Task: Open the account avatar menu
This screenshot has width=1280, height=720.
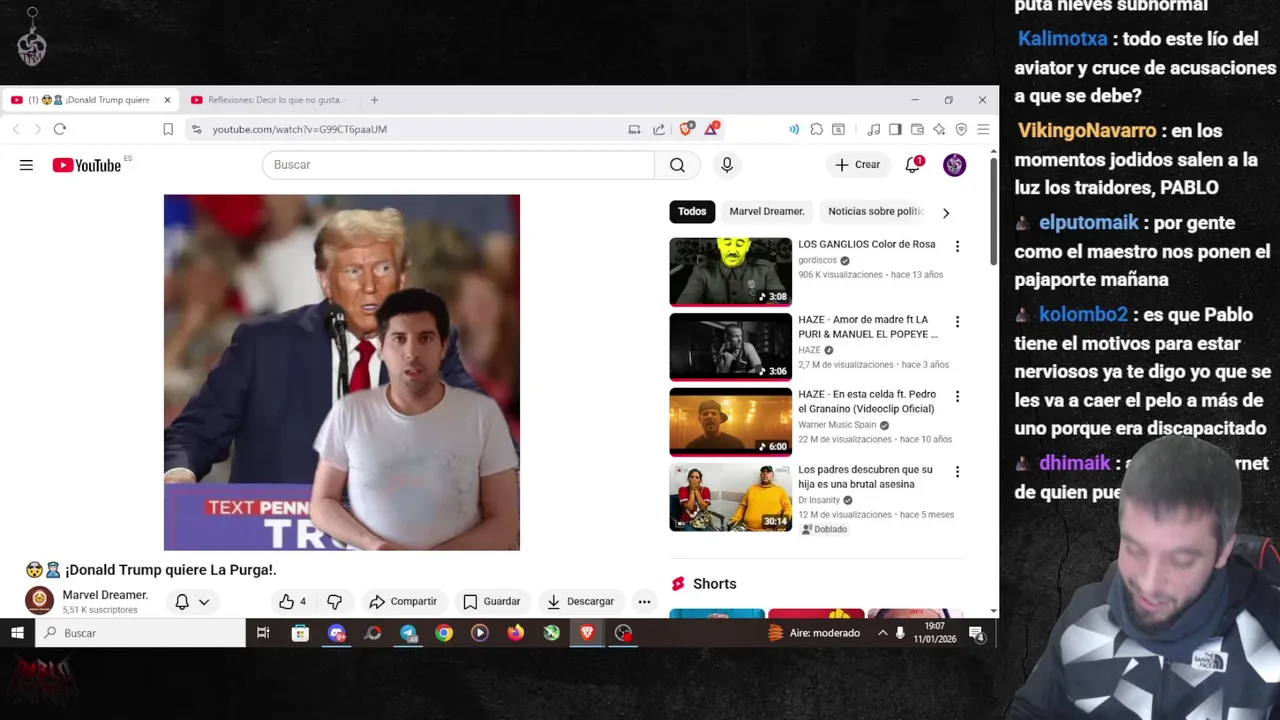Action: (x=955, y=165)
